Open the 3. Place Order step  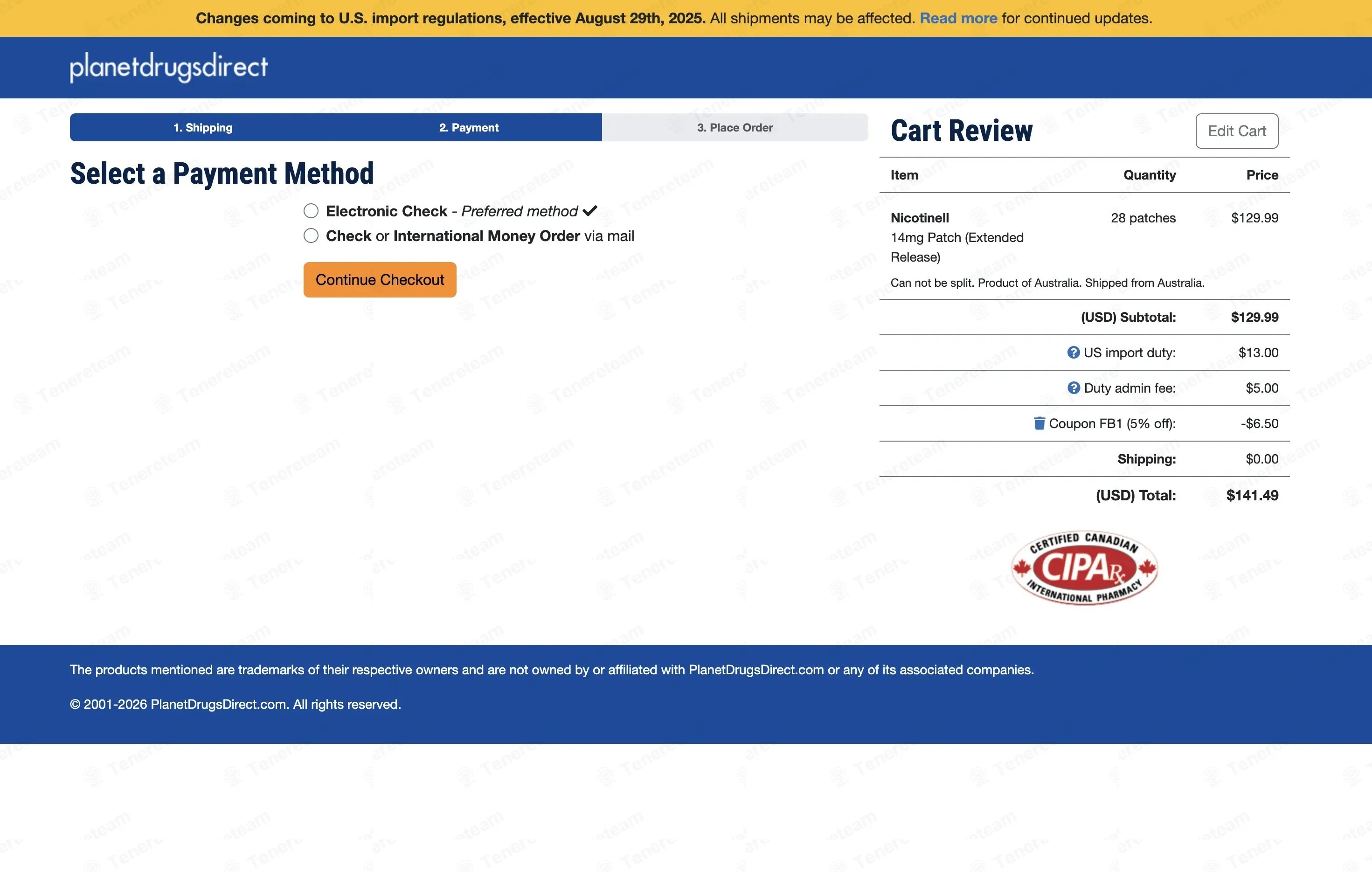[x=735, y=128]
